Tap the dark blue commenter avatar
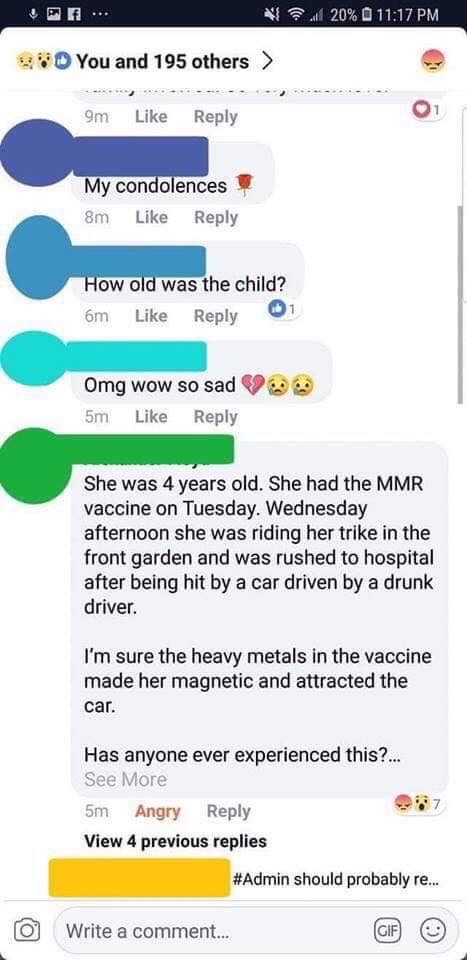467x960 pixels. [x=37, y=152]
